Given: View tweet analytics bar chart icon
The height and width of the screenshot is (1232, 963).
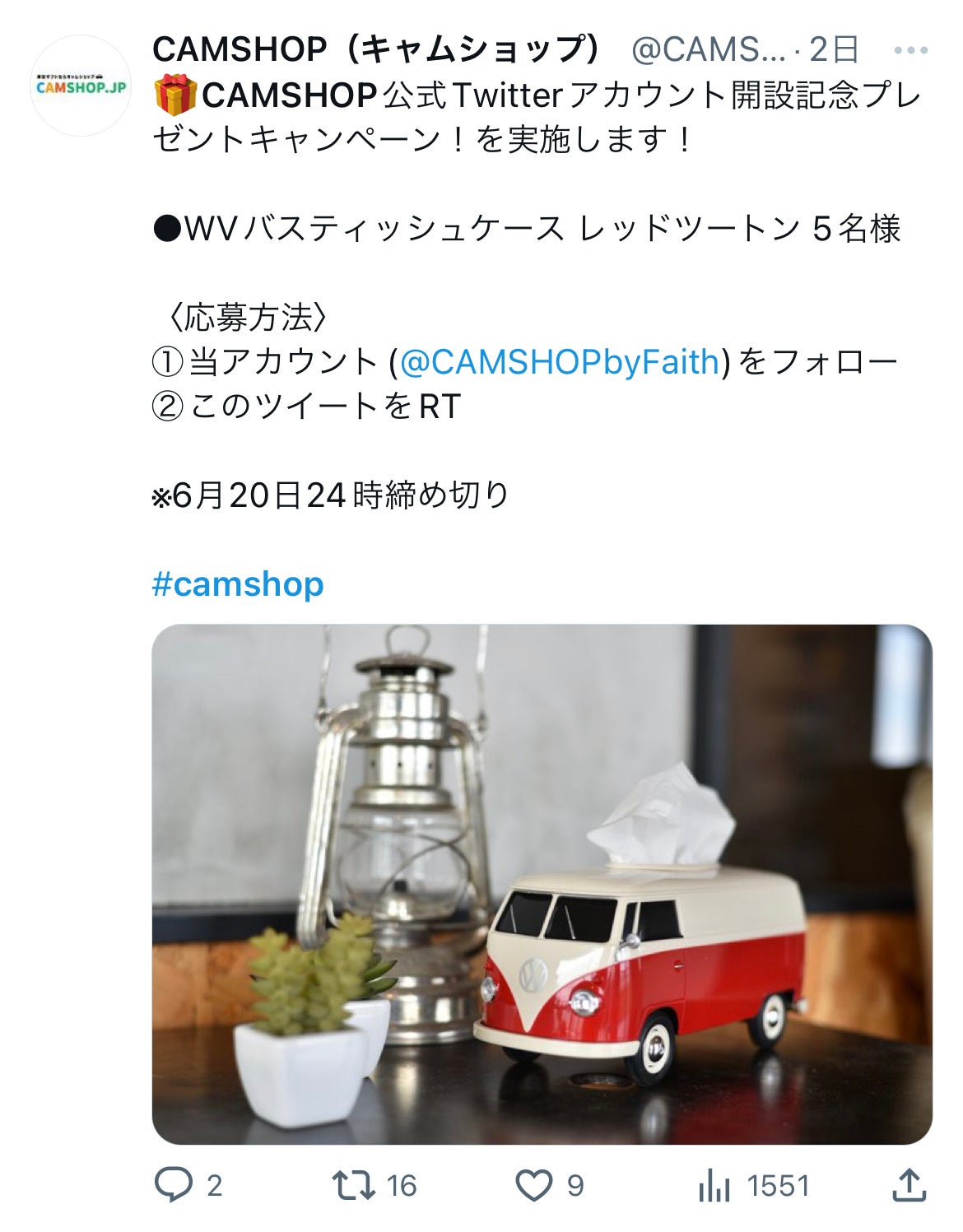Looking at the screenshot, I should 713,1186.
